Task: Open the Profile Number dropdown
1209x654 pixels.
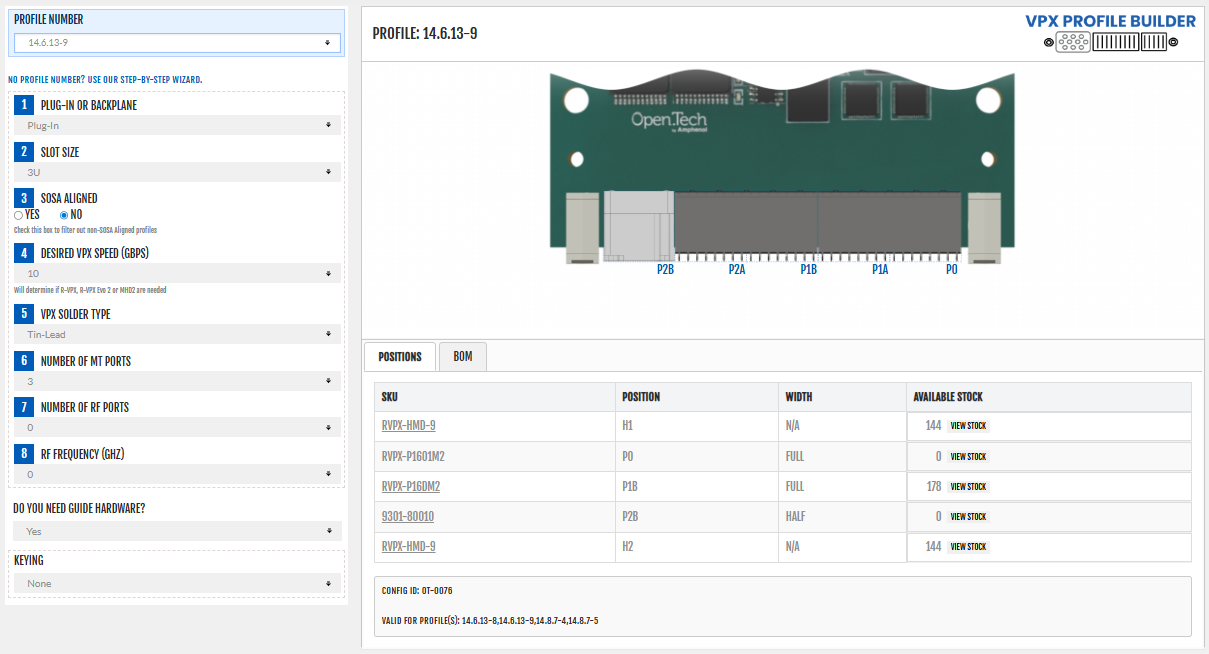Action: (x=176, y=43)
